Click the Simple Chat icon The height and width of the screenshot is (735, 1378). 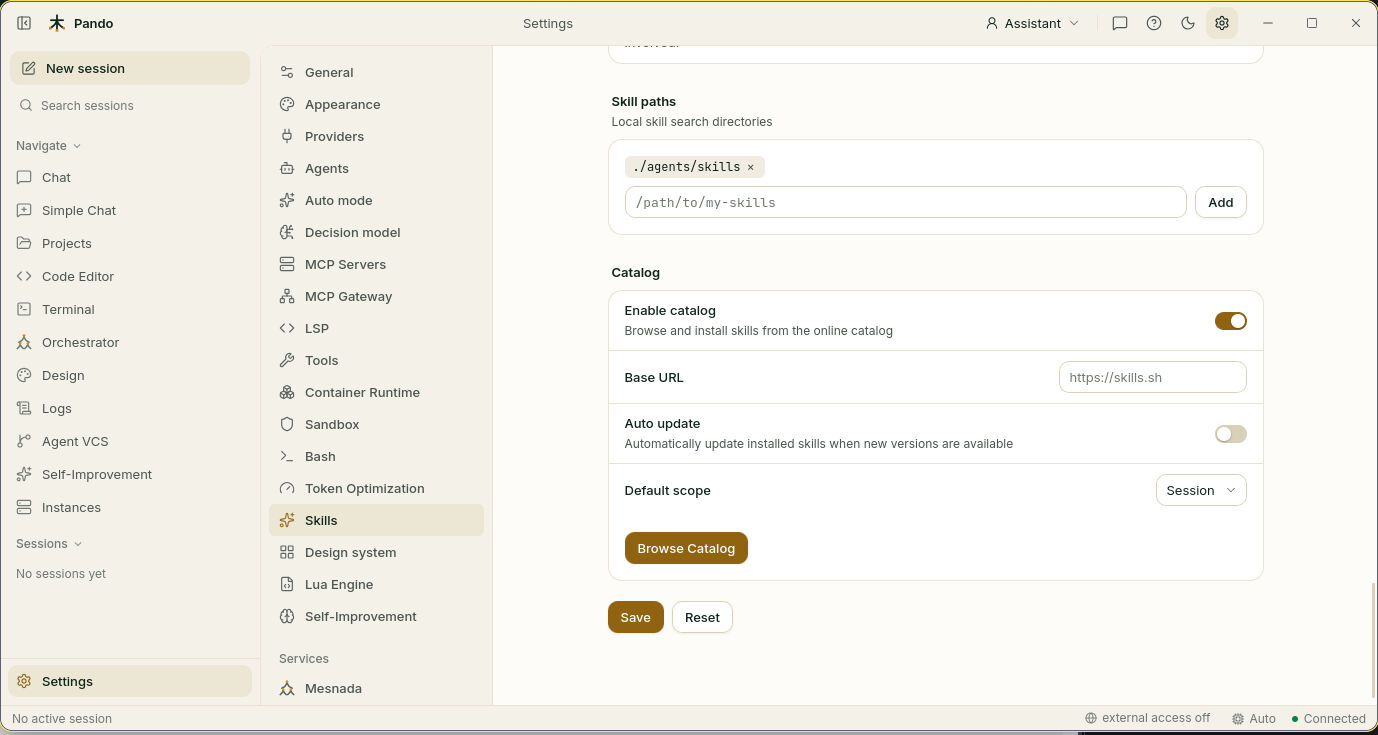[24, 210]
